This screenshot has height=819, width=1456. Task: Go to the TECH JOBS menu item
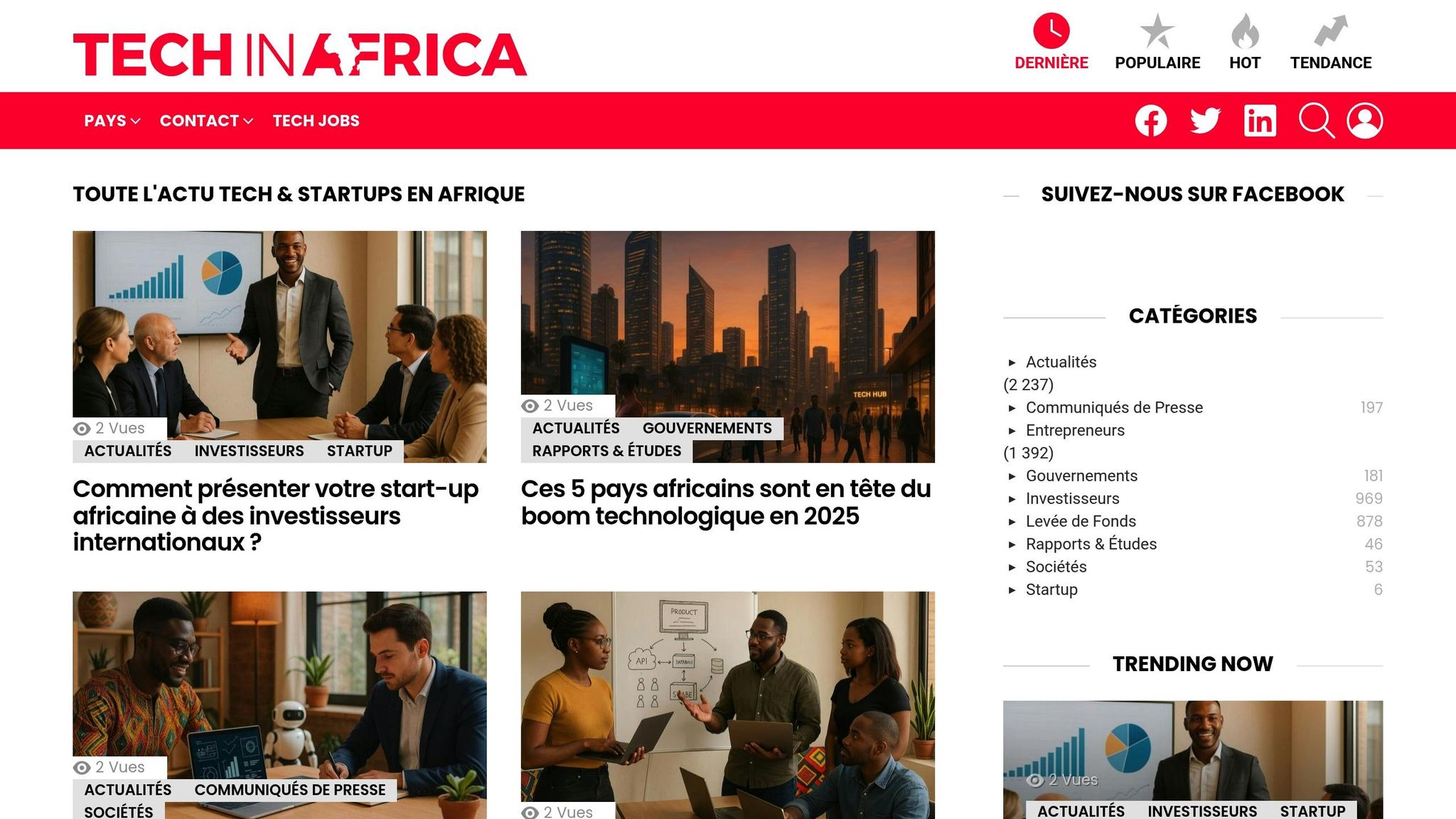point(316,121)
